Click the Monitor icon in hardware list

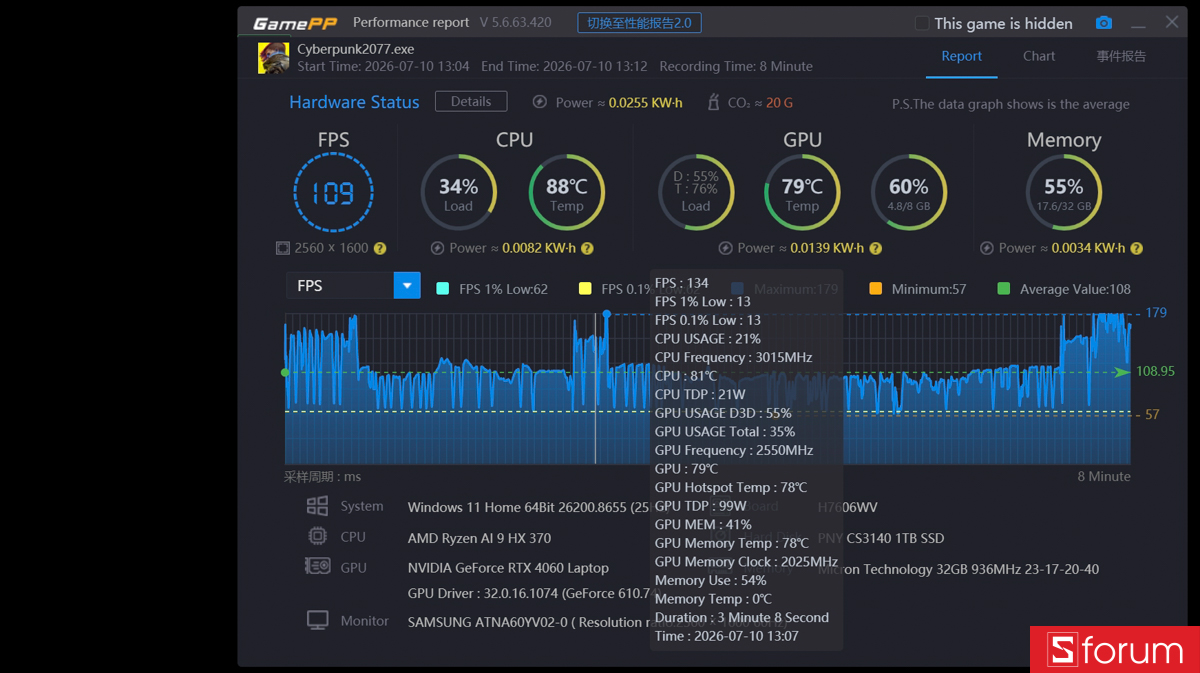[317, 621]
